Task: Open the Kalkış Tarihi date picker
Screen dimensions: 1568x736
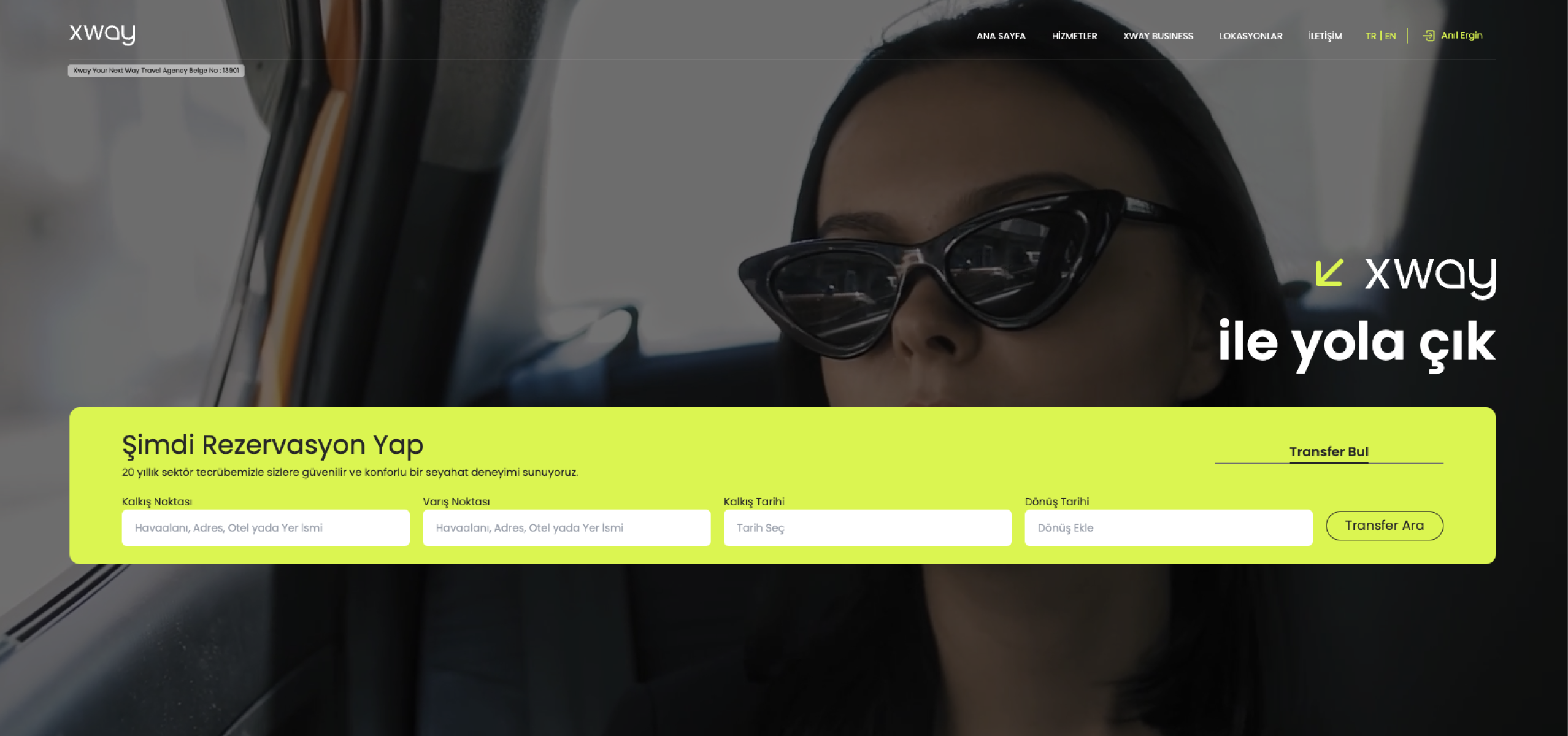Action: [x=867, y=527]
